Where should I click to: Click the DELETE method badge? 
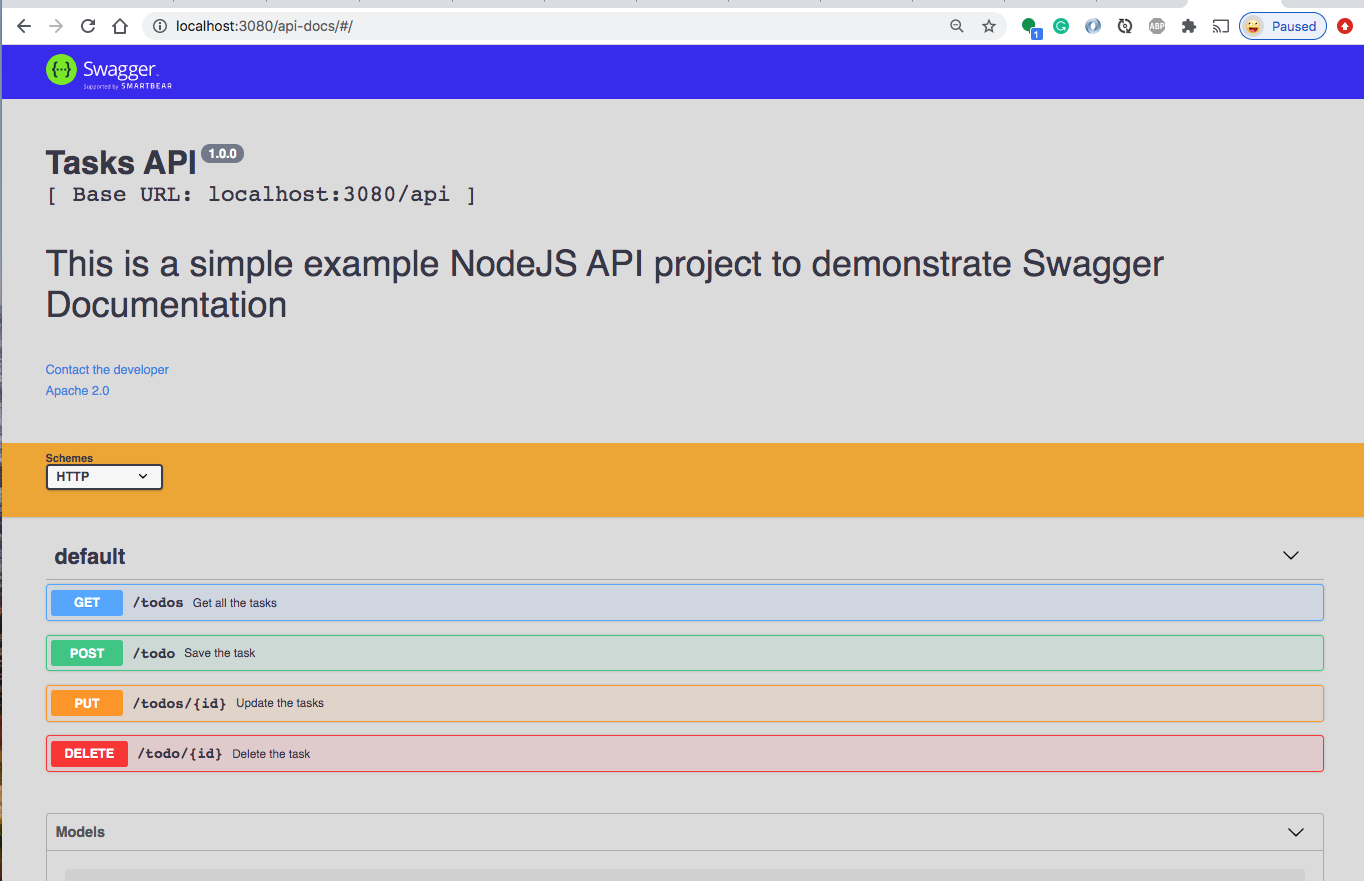(89, 753)
